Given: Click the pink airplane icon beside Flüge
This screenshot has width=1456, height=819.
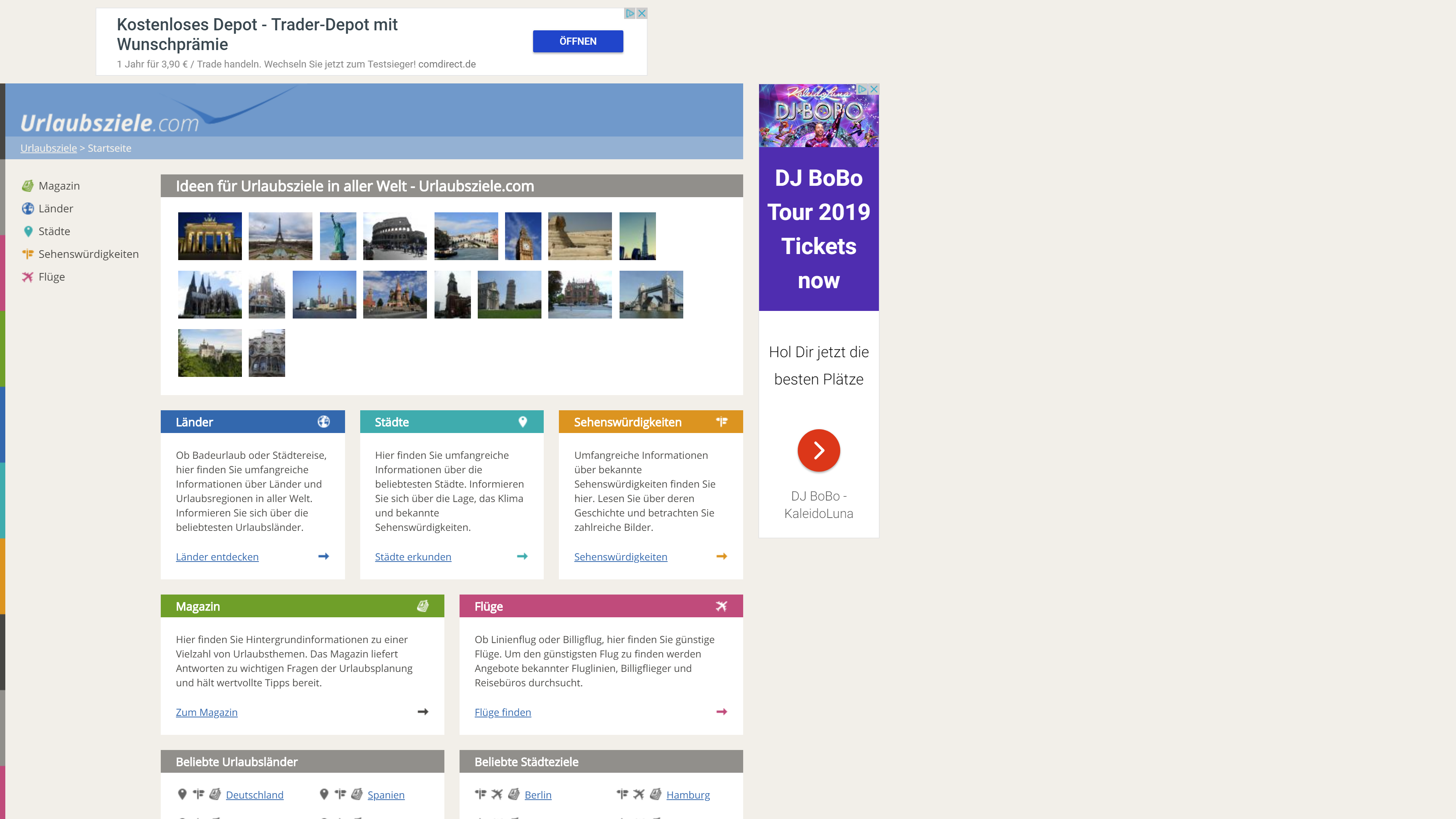Looking at the screenshot, I should coord(28,277).
